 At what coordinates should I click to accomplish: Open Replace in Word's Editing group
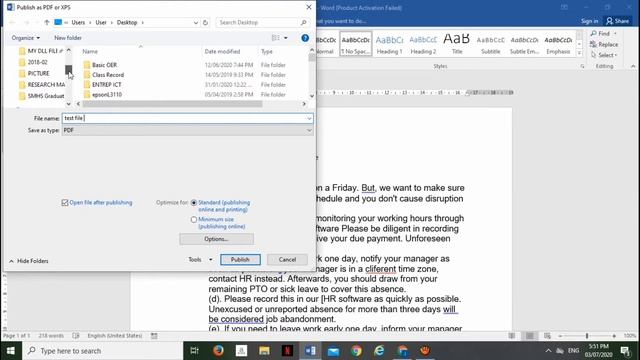click(604, 44)
